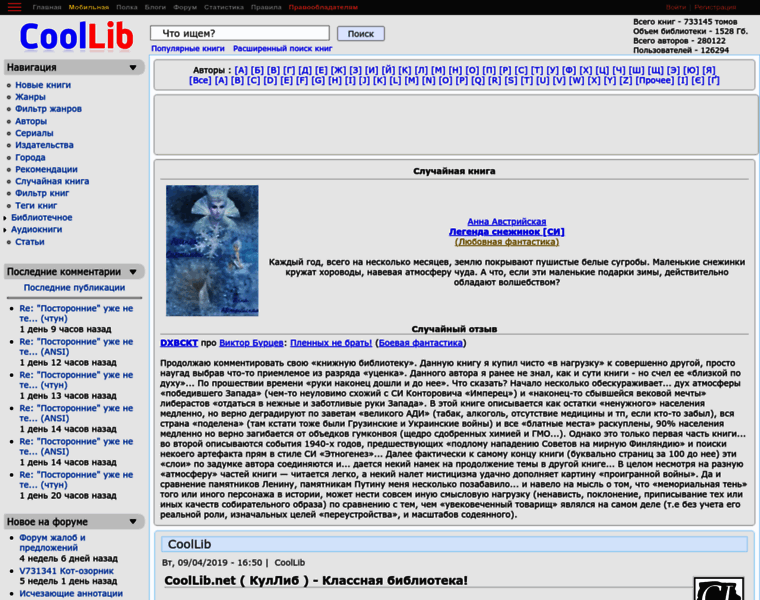Select [Прочее] in the authors index
The image size is (760, 600).
[x=654, y=80]
